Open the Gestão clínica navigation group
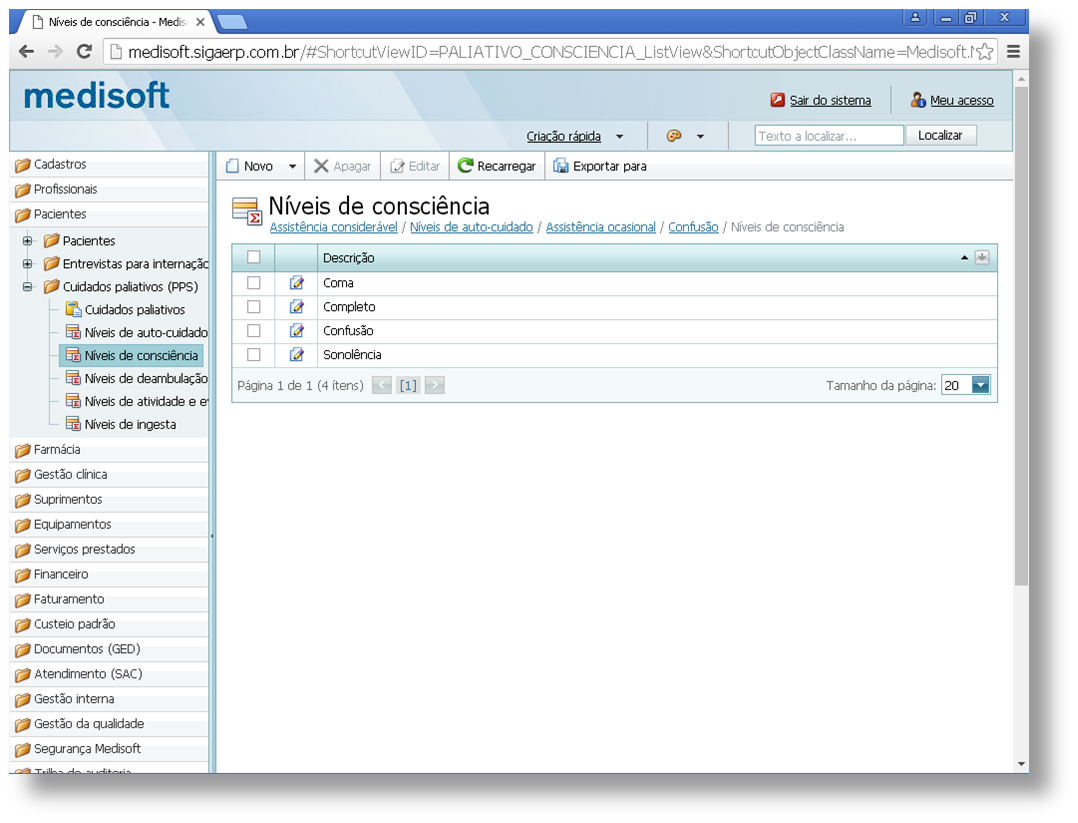 (x=109, y=474)
